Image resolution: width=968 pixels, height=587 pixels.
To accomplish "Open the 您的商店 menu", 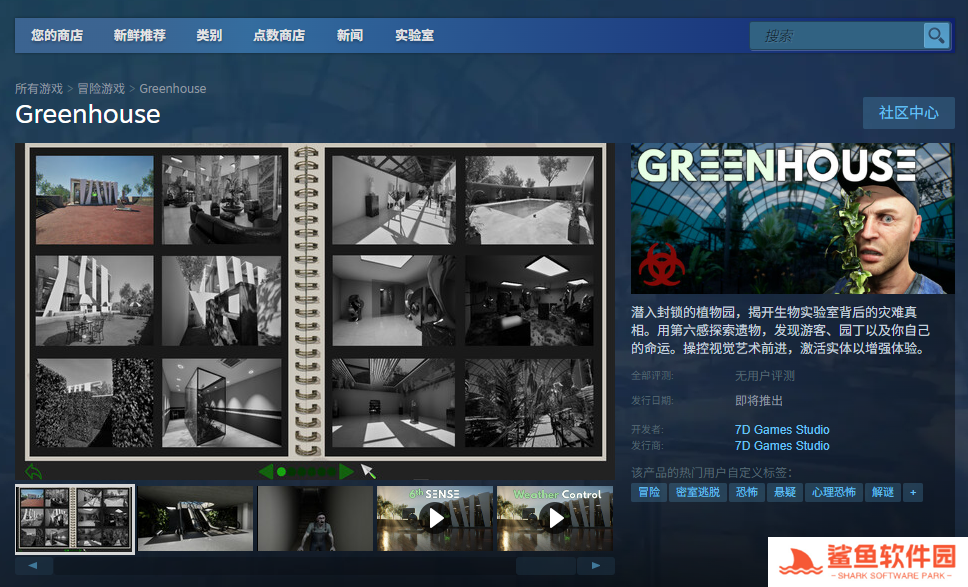I will coord(57,36).
